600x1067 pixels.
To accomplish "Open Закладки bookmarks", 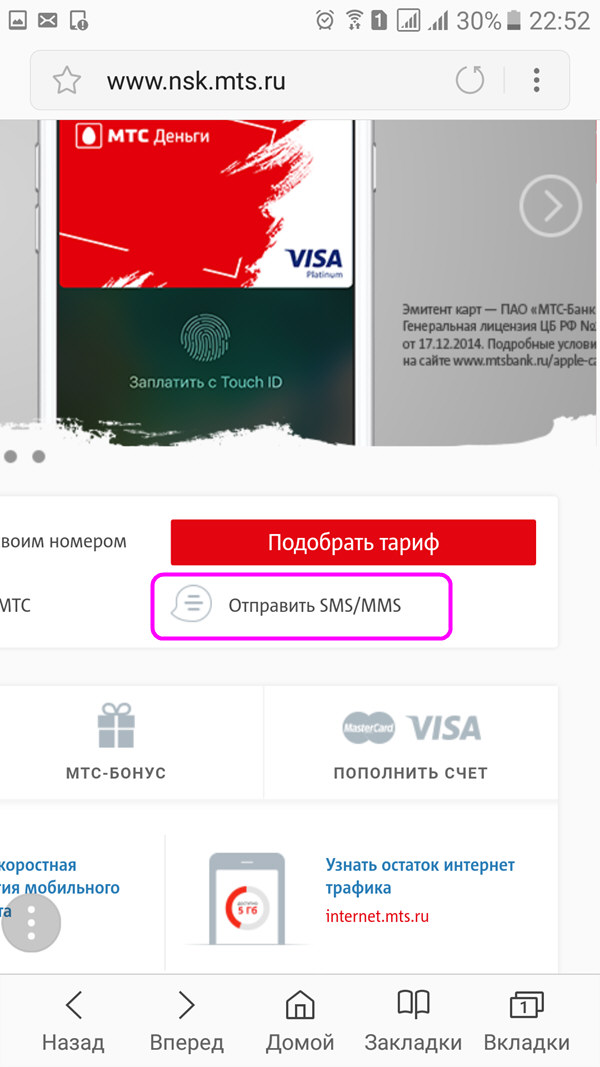I will 413,1021.
